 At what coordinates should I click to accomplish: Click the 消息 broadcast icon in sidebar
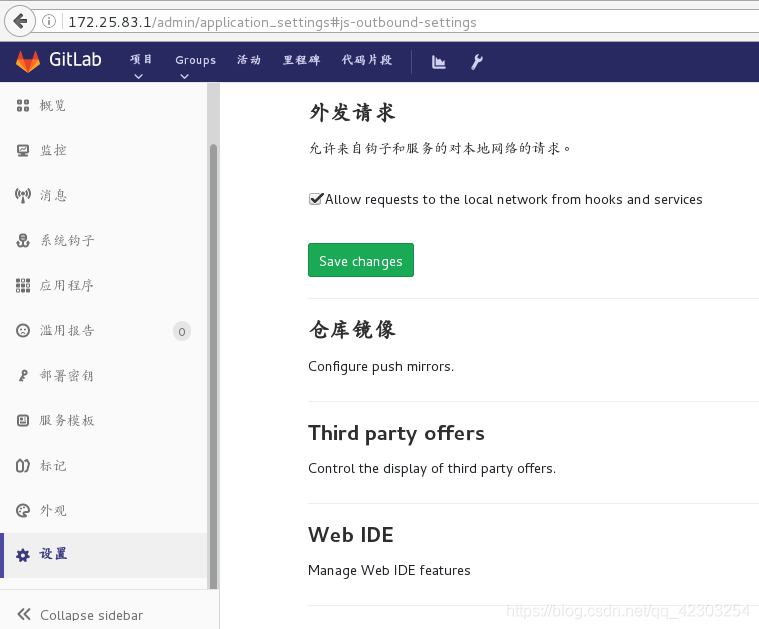[x=23, y=196]
